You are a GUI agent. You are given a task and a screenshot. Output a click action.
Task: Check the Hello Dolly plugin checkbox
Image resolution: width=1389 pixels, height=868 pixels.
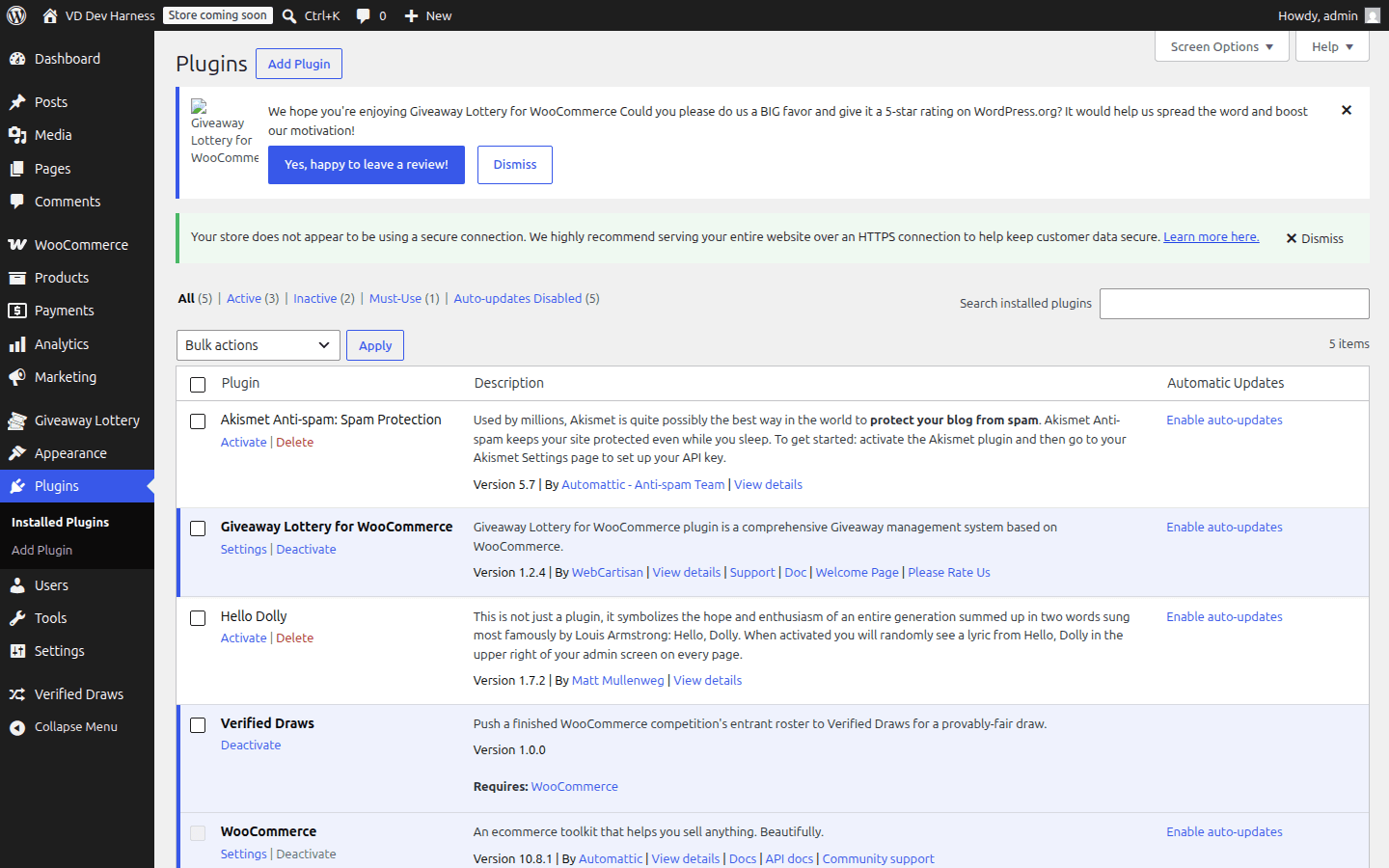point(198,618)
